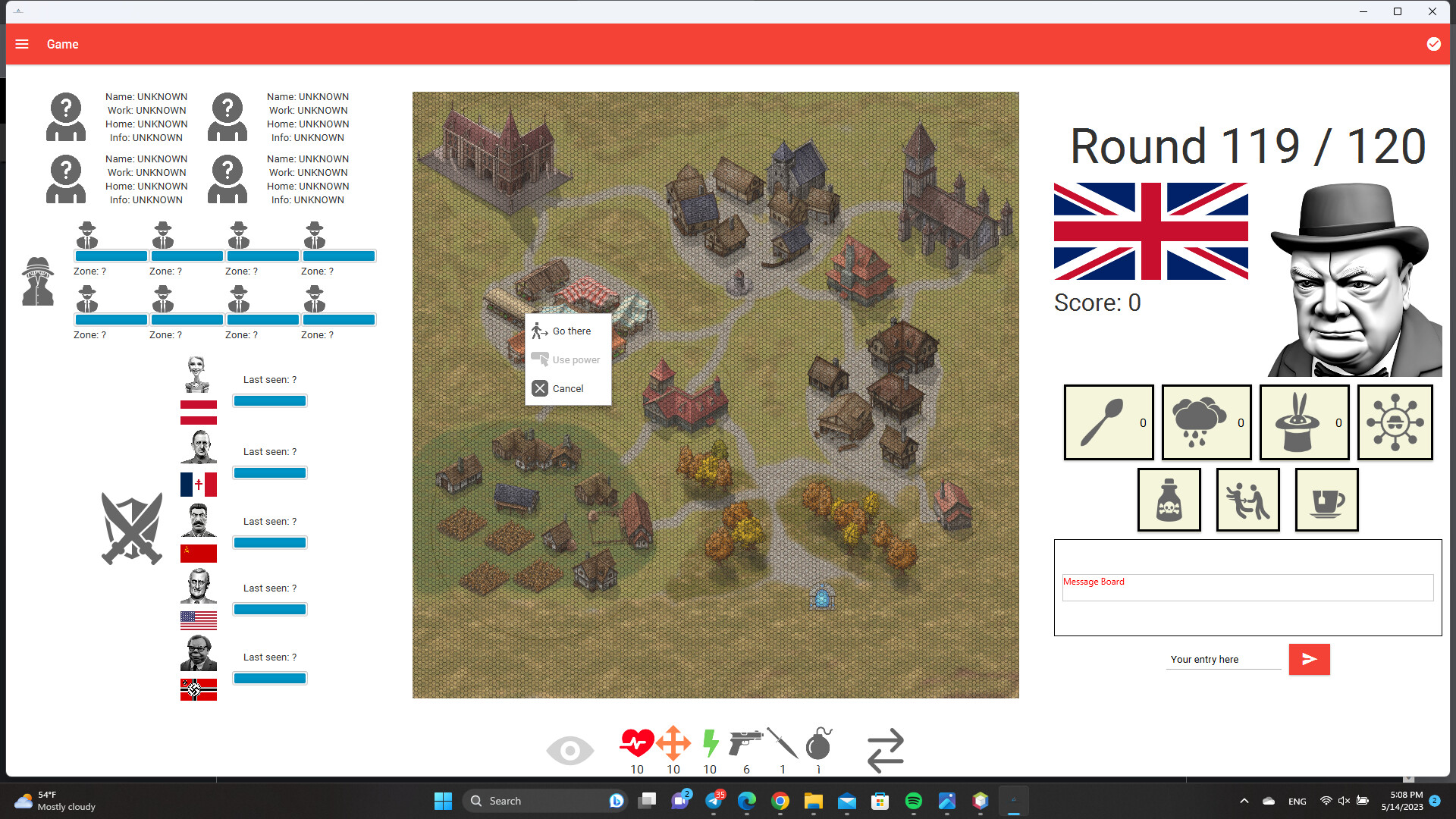The width and height of the screenshot is (1456, 819).
Task: Choose Go there from the context menu
Action: tap(570, 331)
